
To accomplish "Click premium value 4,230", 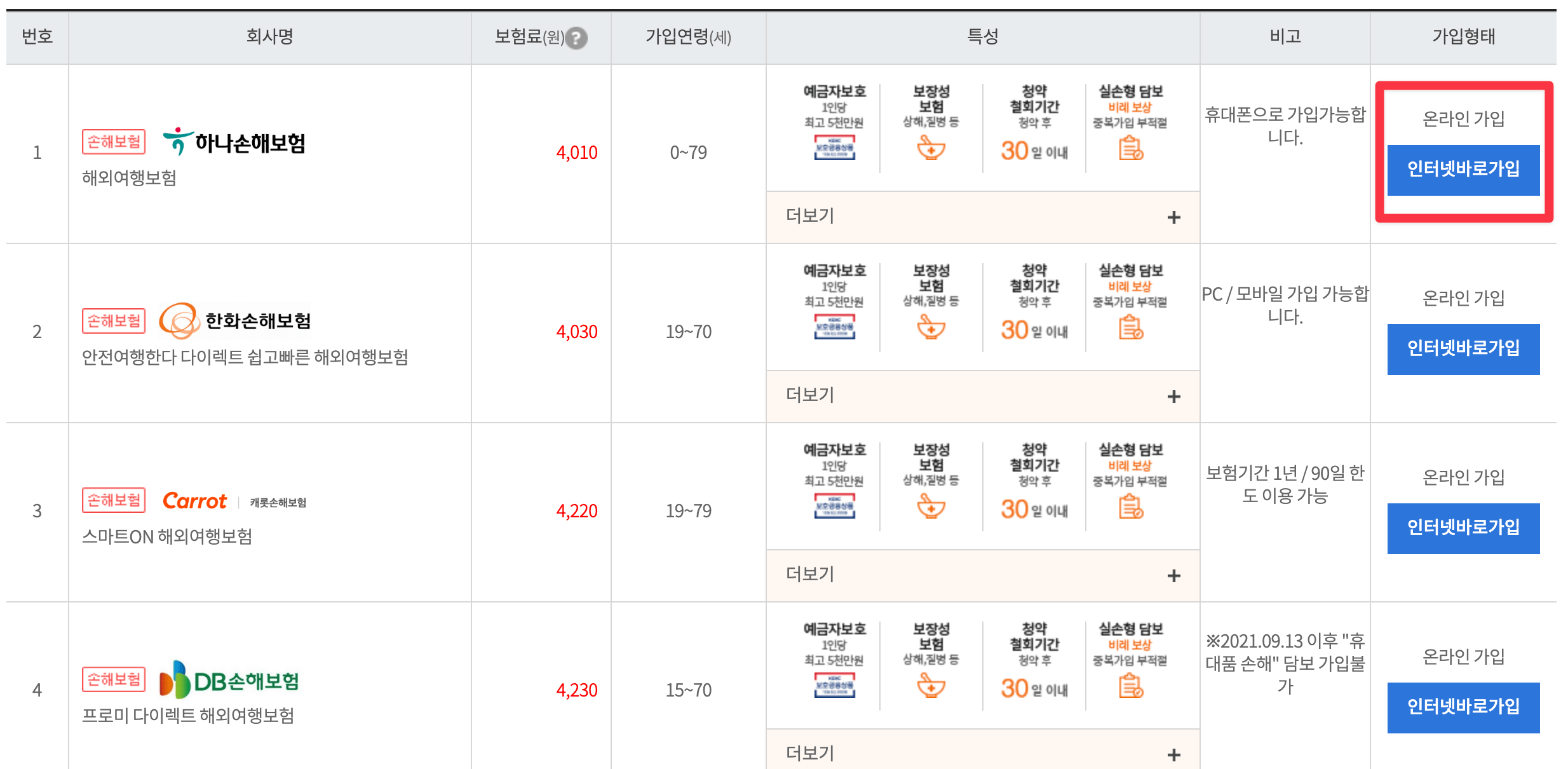I will pyautogui.click(x=577, y=690).
